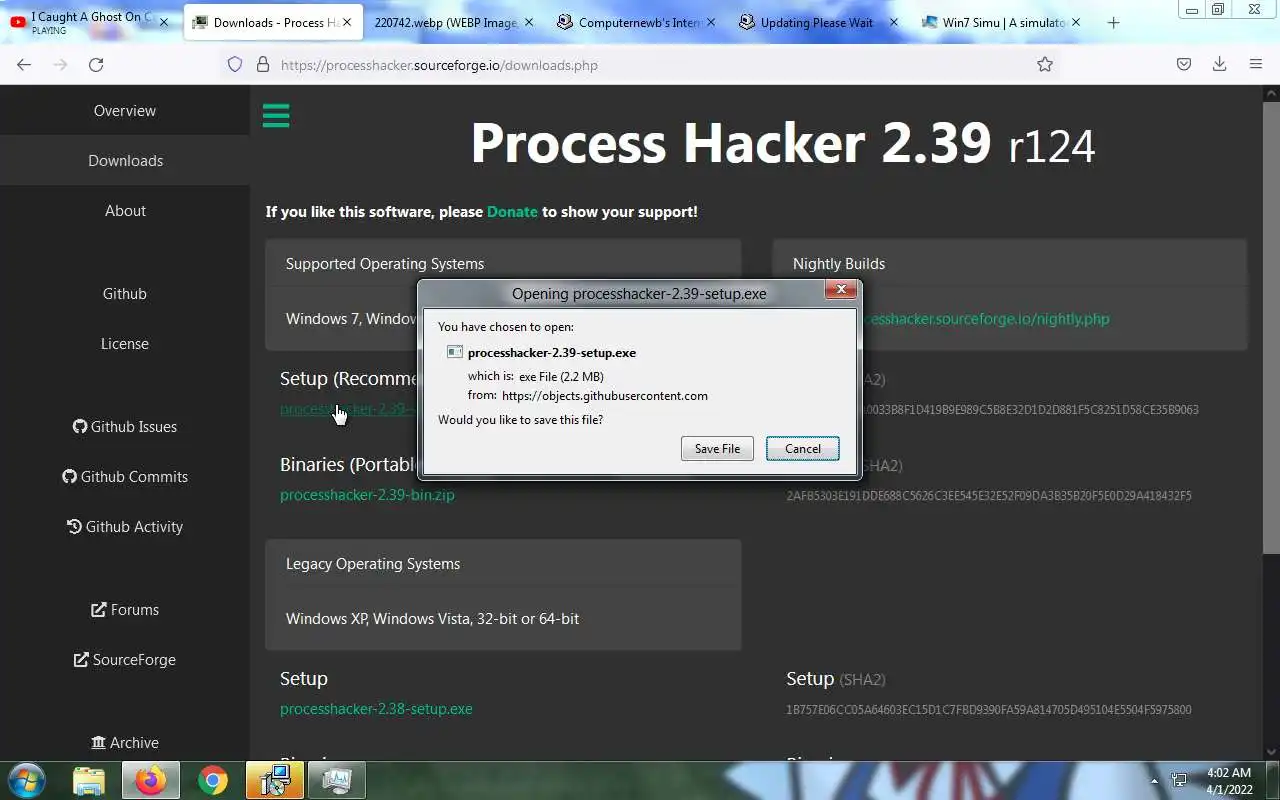Open a new tab with the plus icon
This screenshot has height=800, width=1280.
point(1113,22)
